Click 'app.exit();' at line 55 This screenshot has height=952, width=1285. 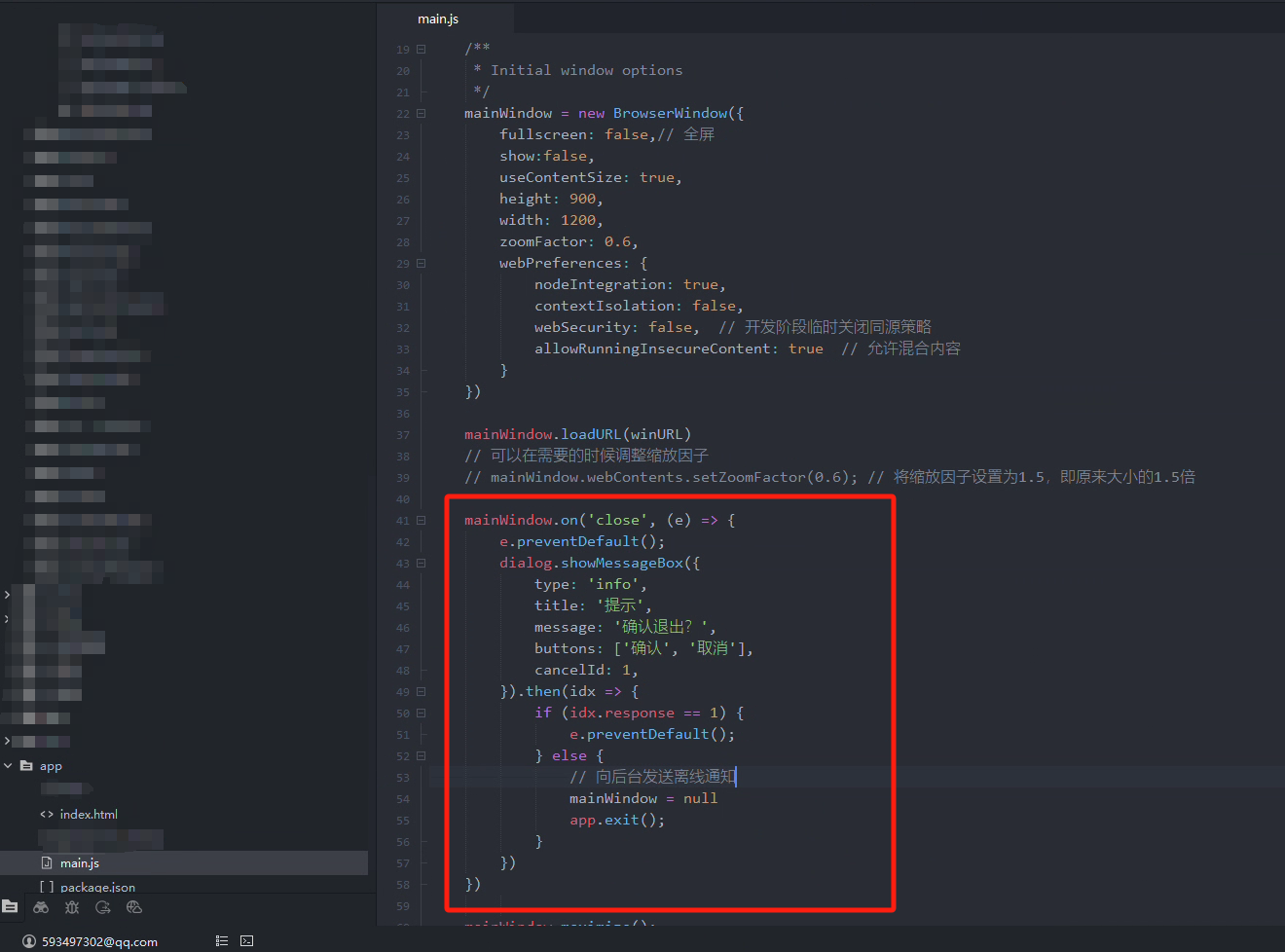coord(617,820)
